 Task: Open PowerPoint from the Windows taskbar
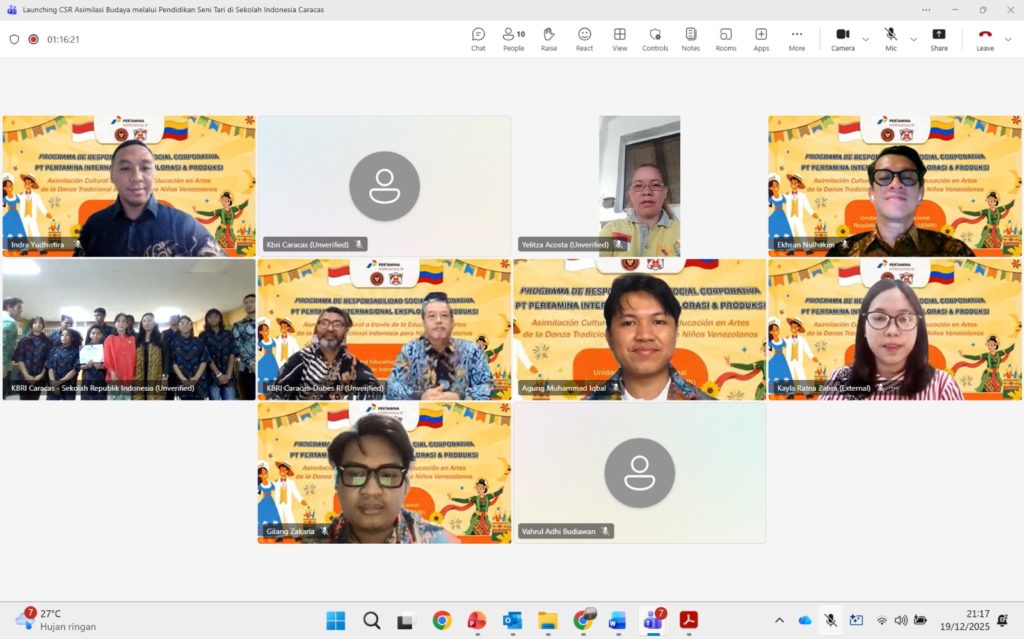(477, 620)
